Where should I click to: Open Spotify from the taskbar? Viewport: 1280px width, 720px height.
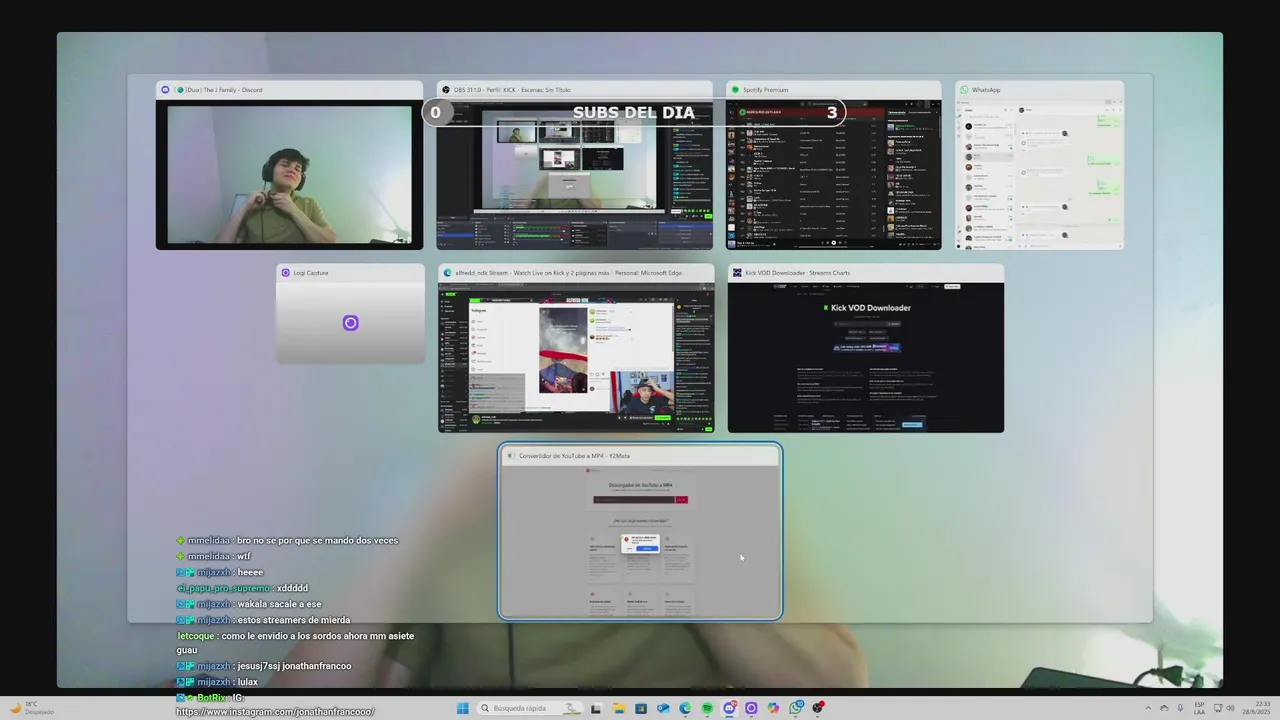click(707, 708)
